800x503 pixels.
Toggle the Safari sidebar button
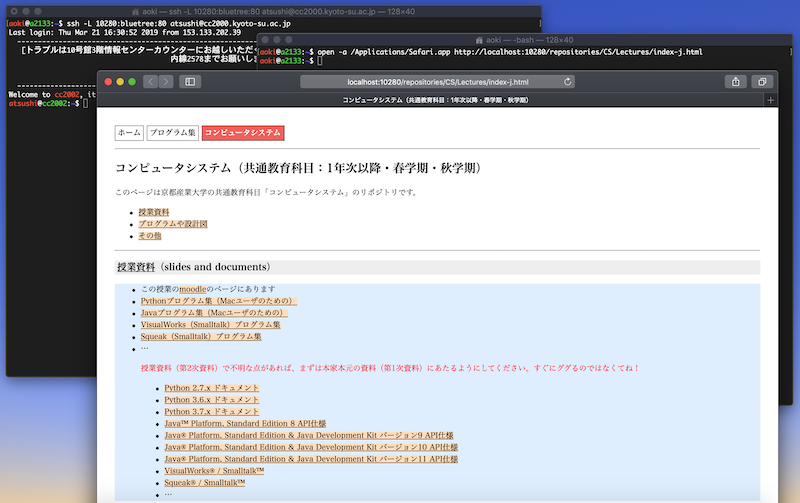190,82
